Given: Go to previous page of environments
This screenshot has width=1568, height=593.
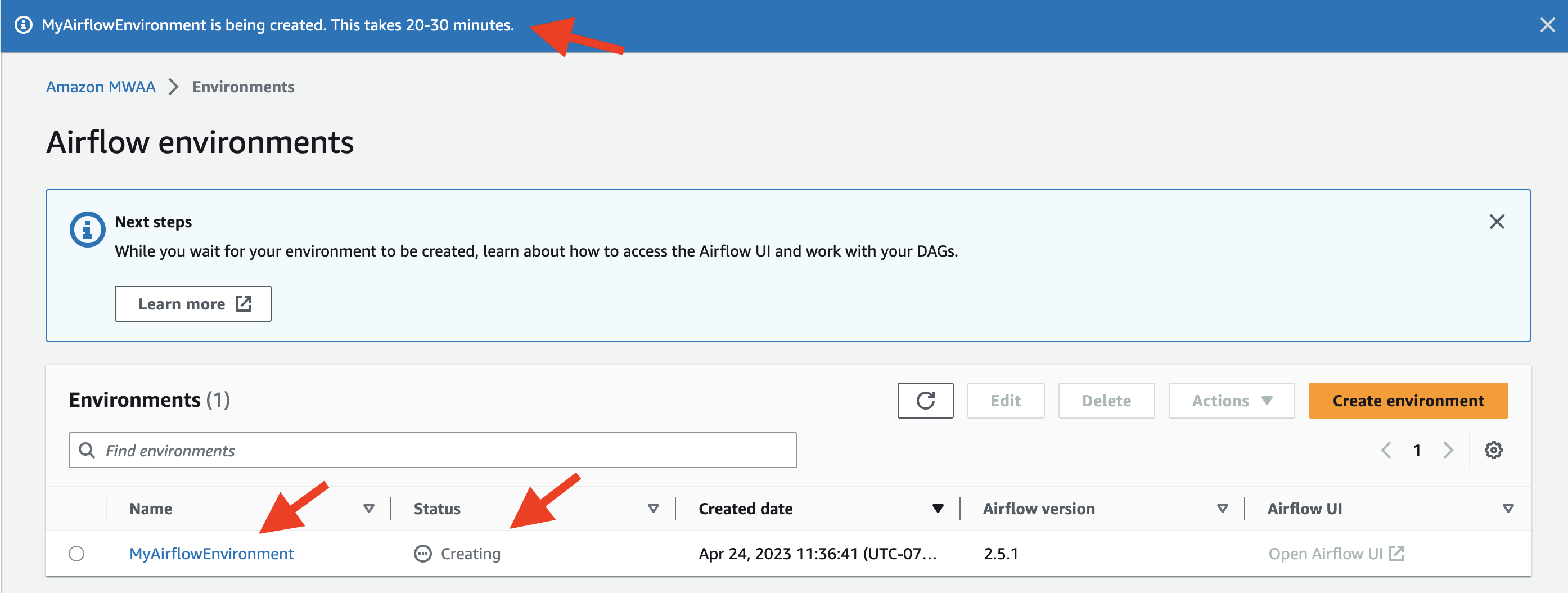Looking at the screenshot, I should click(x=1386, y=451).
